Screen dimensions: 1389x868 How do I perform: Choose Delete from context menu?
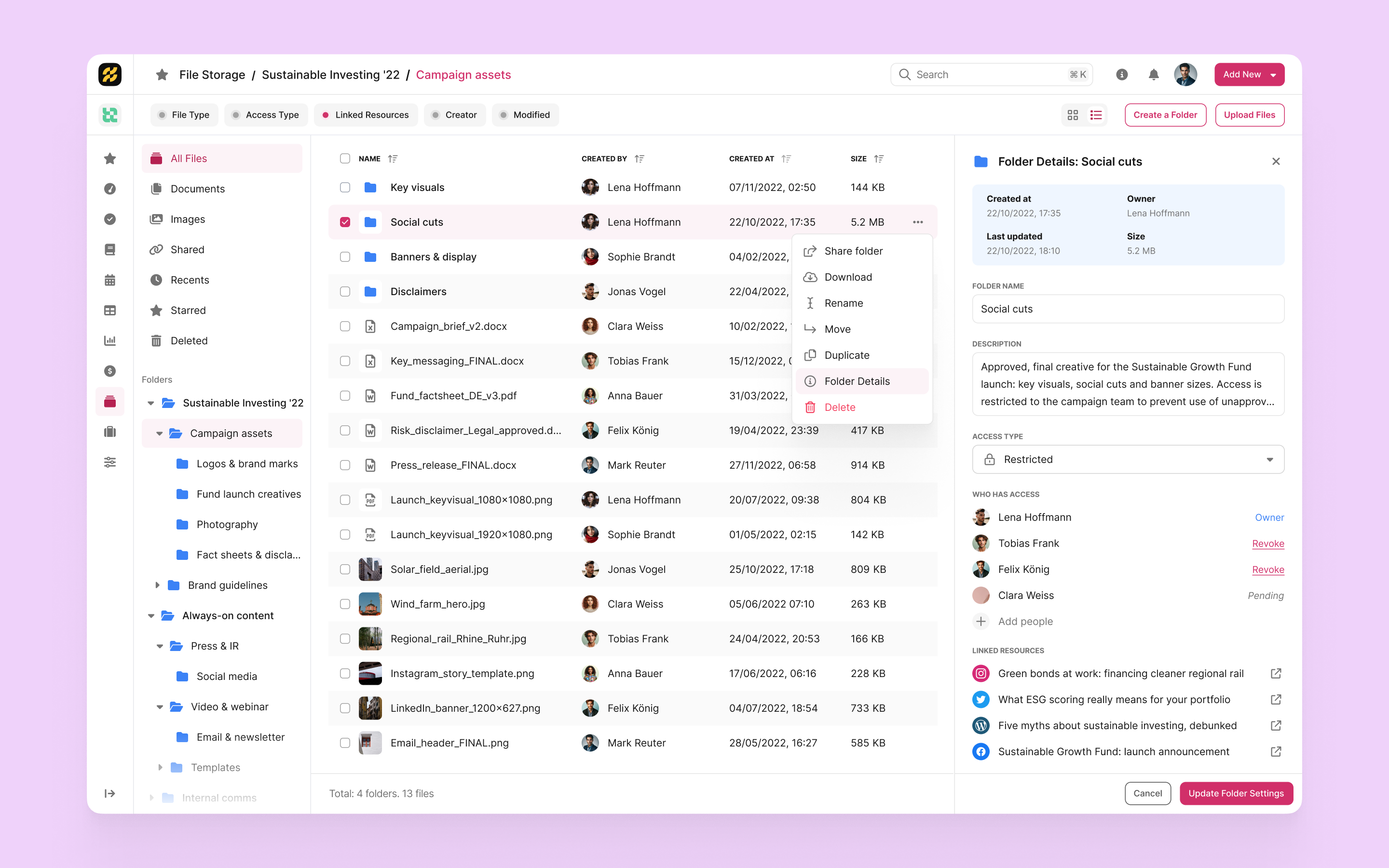862,407
